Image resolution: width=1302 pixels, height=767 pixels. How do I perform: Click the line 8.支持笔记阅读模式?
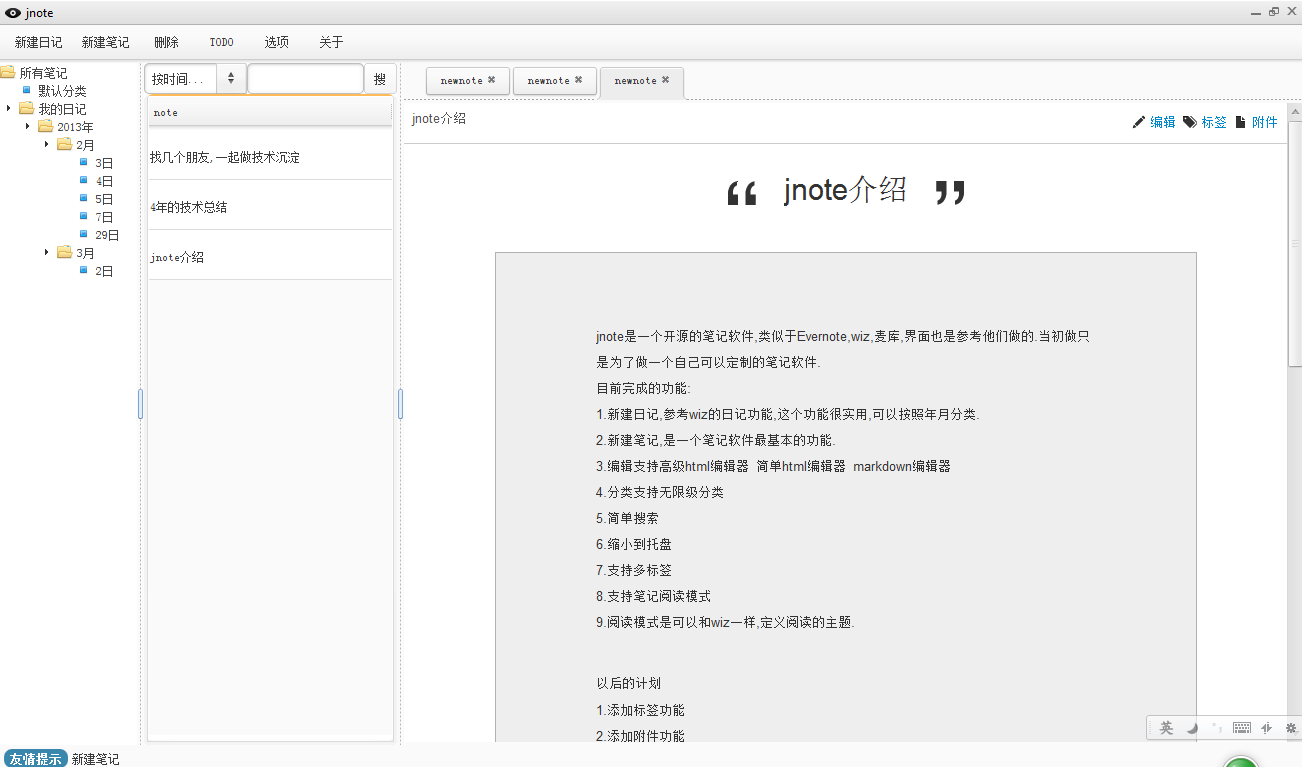pos(654,596)
